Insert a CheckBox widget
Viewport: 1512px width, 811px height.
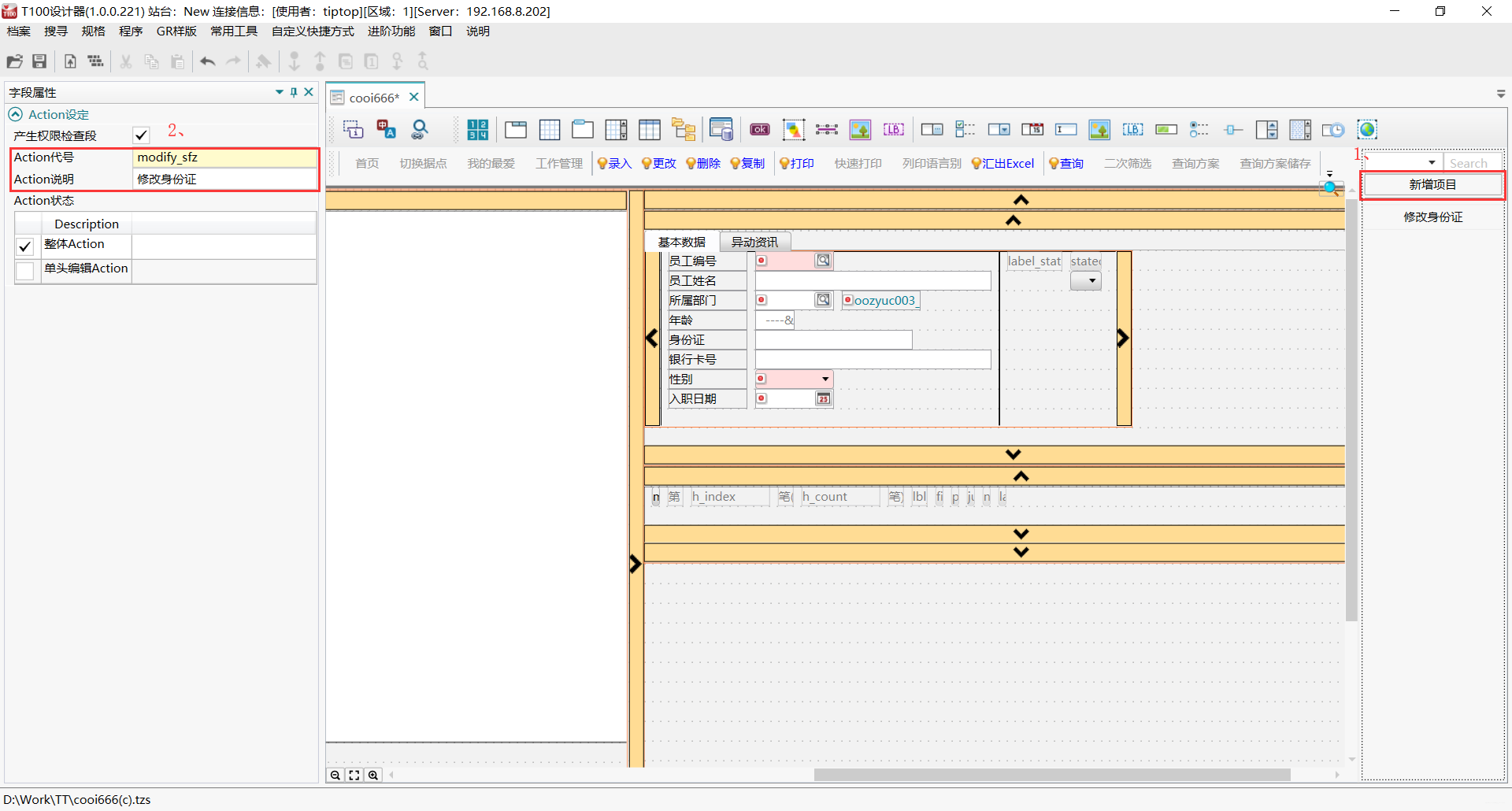(x=965, y=129)
